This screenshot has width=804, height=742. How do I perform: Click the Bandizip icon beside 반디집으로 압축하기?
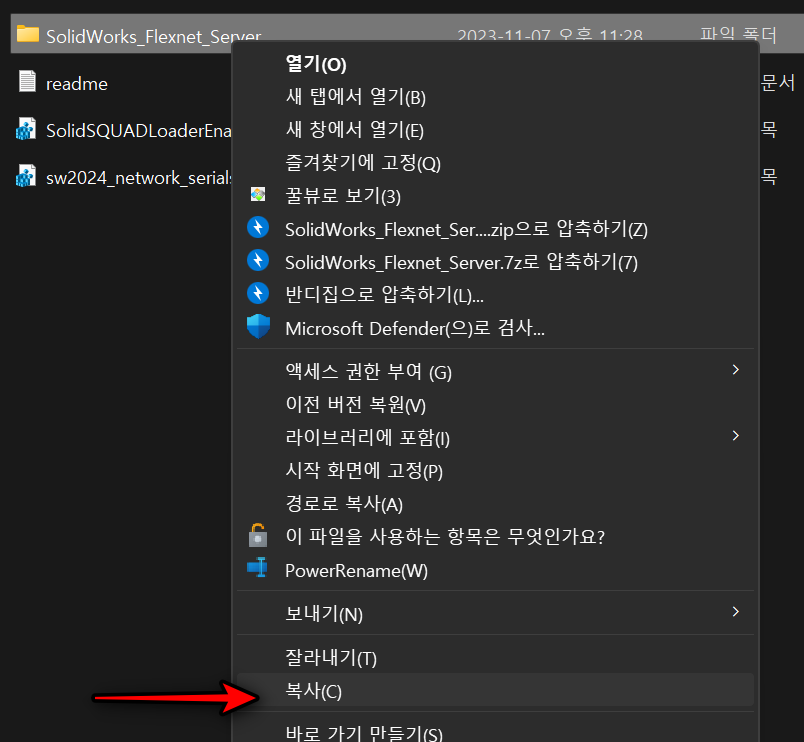(x=258, y=293)
